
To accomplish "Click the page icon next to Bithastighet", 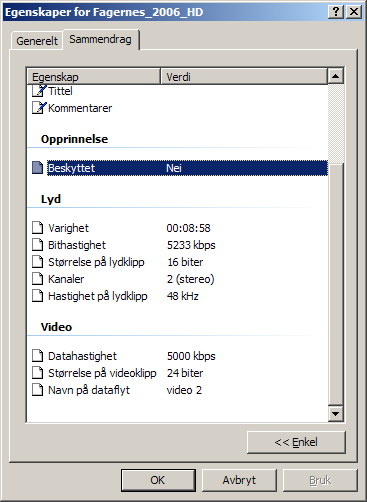I will point(38,245).
